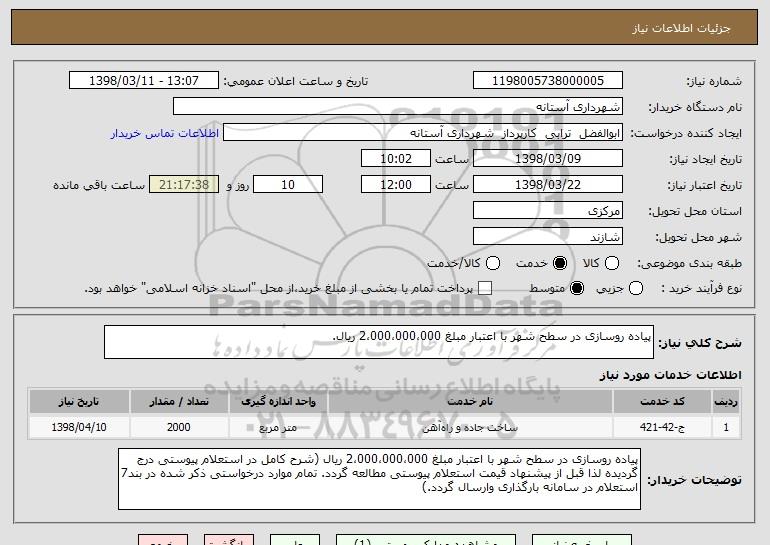
Task: Choose the جزیی purchase process option
Action: [x=635, y=289]
